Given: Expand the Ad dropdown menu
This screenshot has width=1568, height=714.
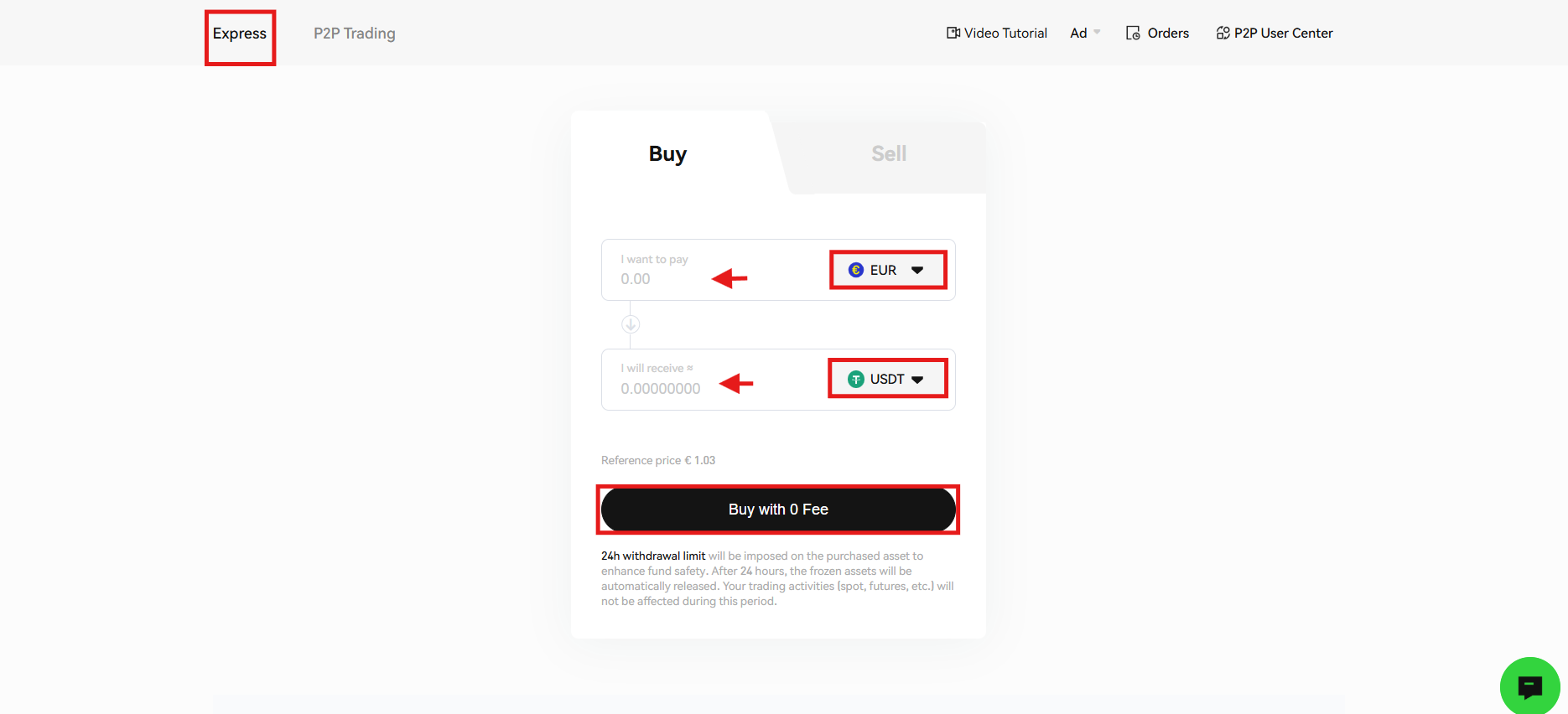Looking at the screenshot, I should [1084, 33].
